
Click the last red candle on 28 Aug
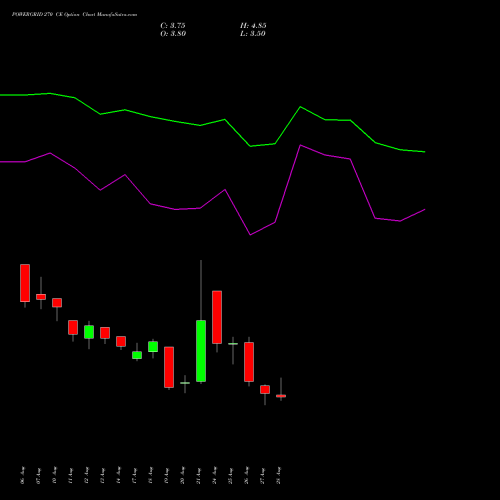(281, 396)
